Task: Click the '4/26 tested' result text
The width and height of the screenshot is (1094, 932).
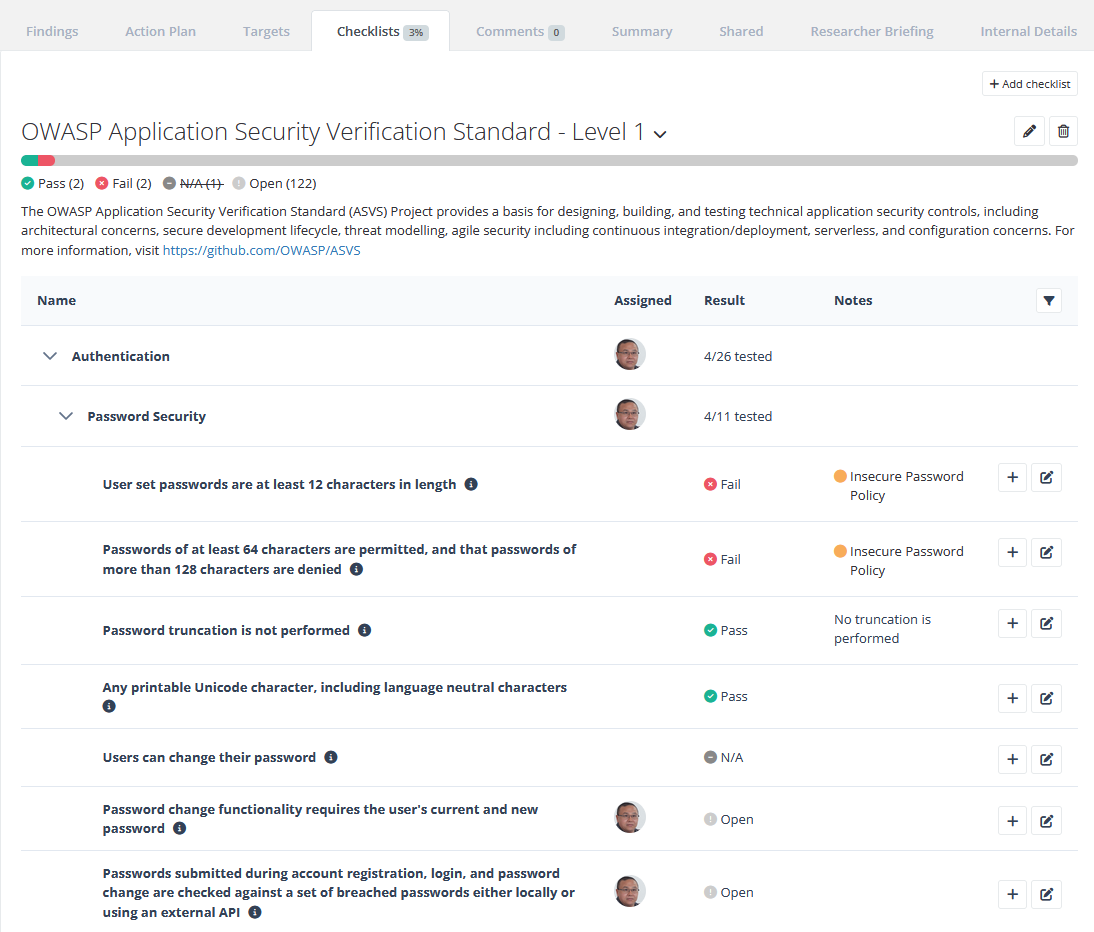Action: click(737, 356)
